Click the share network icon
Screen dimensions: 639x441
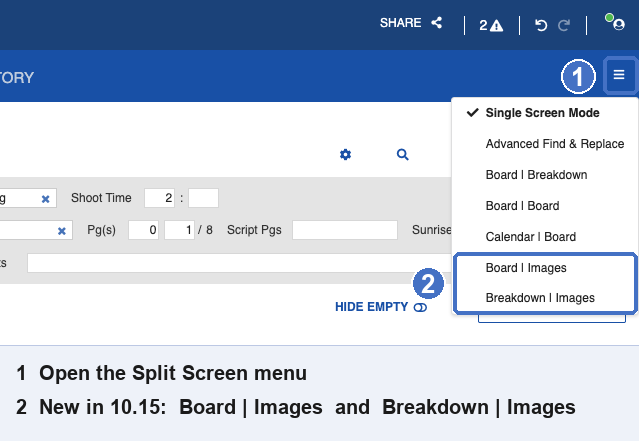tap(437, 22)
